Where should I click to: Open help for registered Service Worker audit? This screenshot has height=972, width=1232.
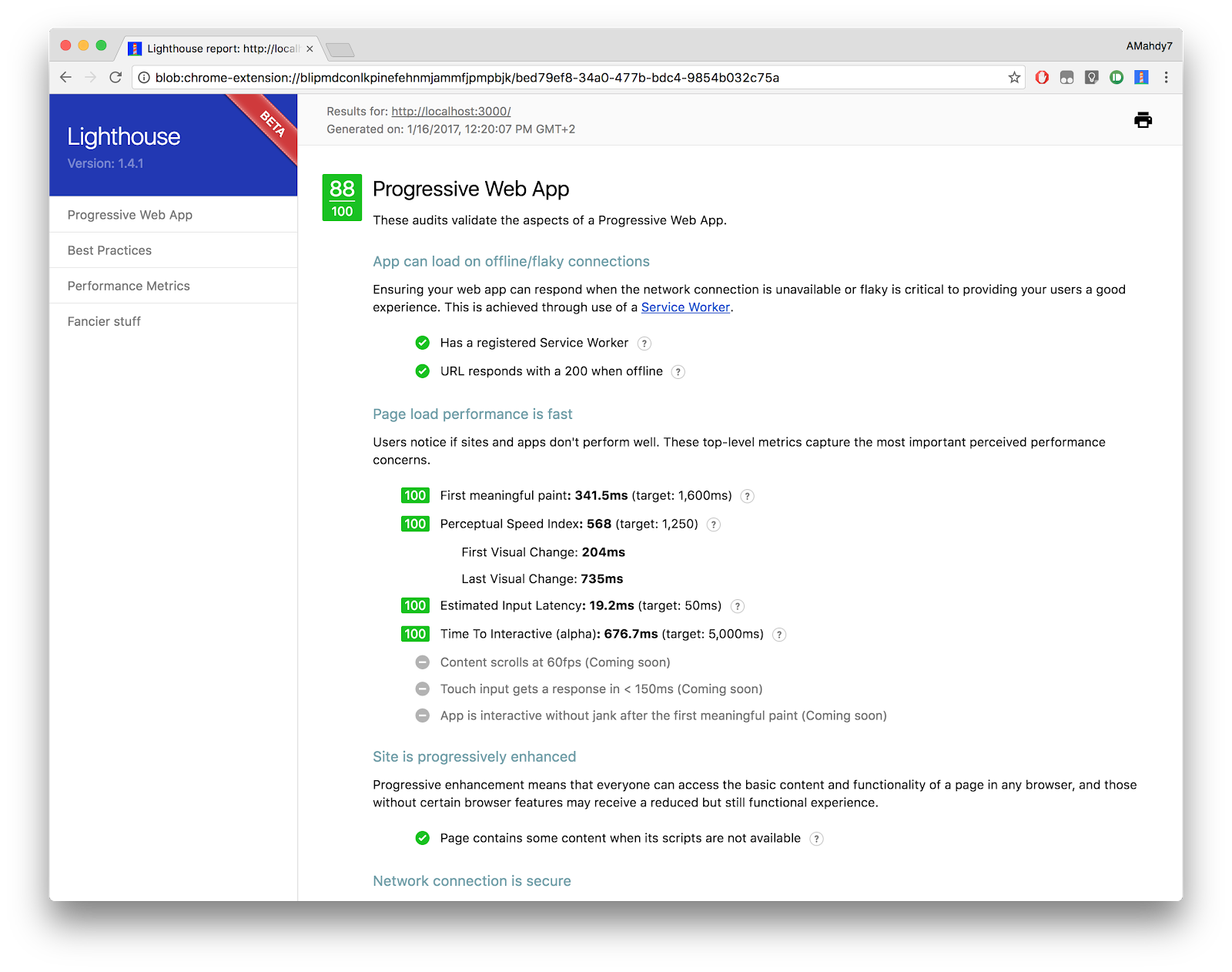644,344
